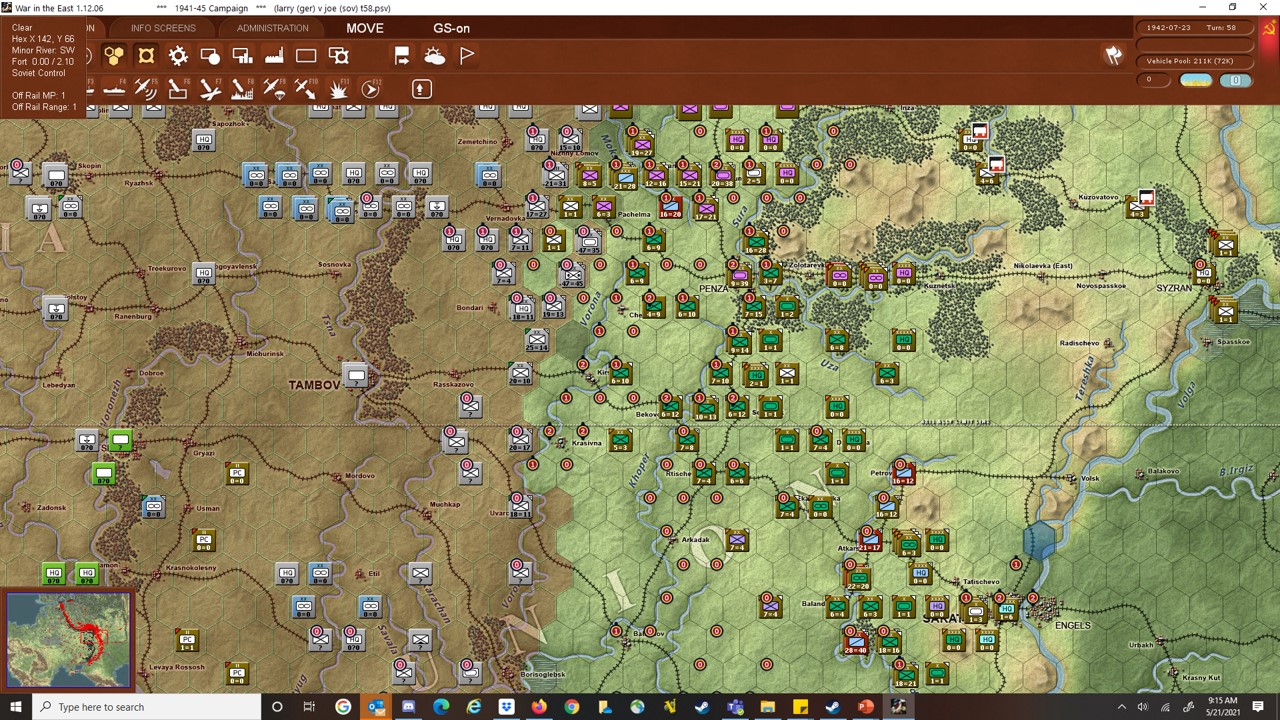
Task: Click the rectangle-with-bar-chart toolbar icon
Action: [x=242, y=56]
